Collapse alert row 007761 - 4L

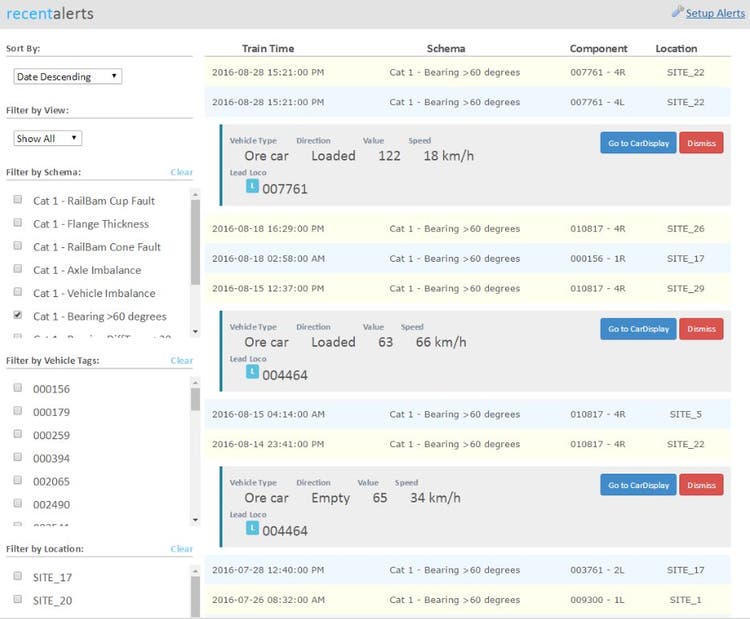[x=467, y=102]
